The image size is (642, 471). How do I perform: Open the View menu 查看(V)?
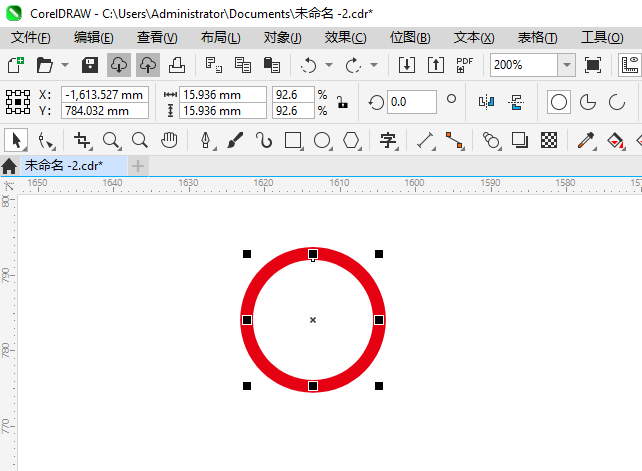point(157,38)
